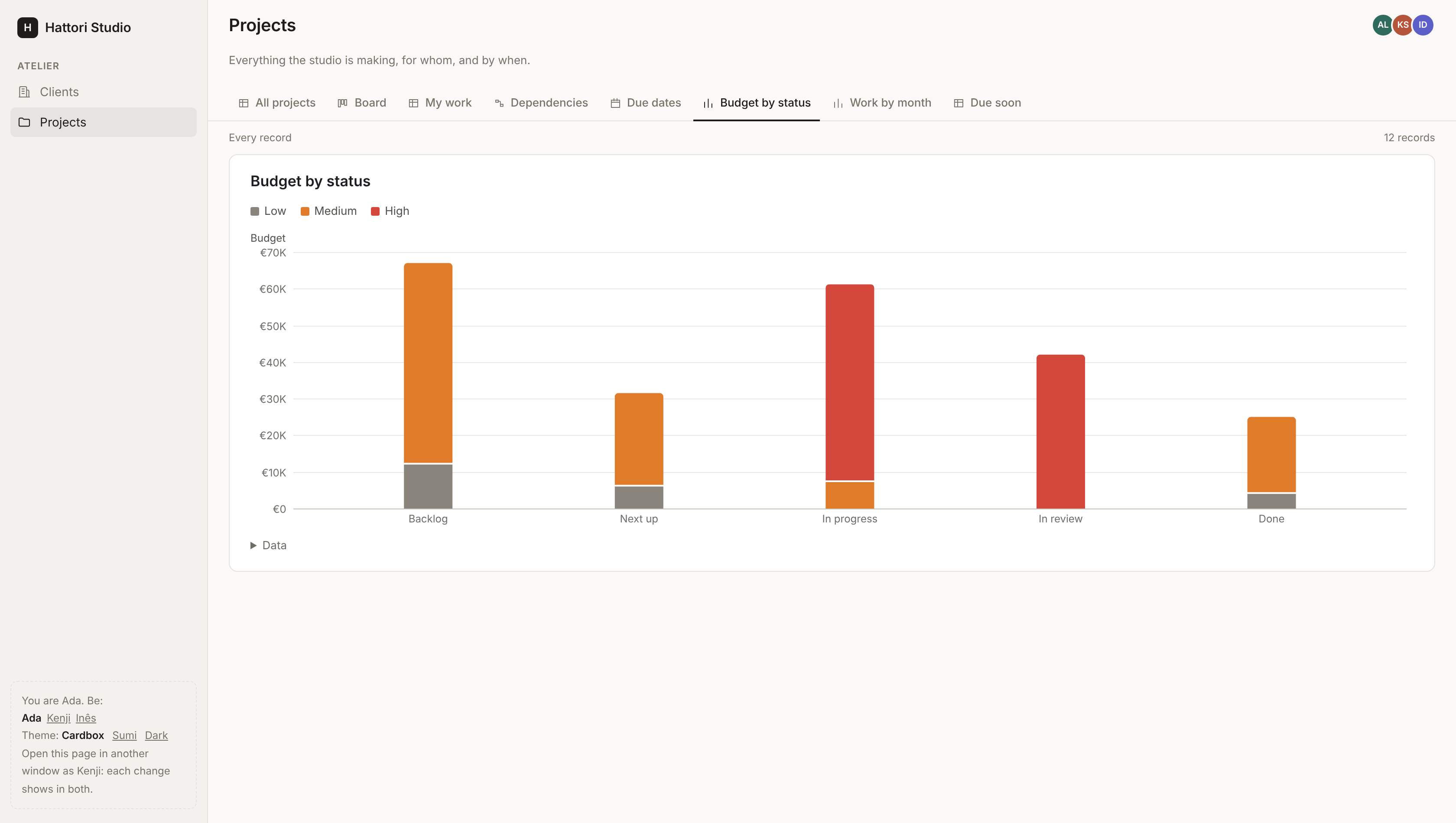Click the In review red bar
This screenshot has height=823, width=1456.
(1060, 432)
